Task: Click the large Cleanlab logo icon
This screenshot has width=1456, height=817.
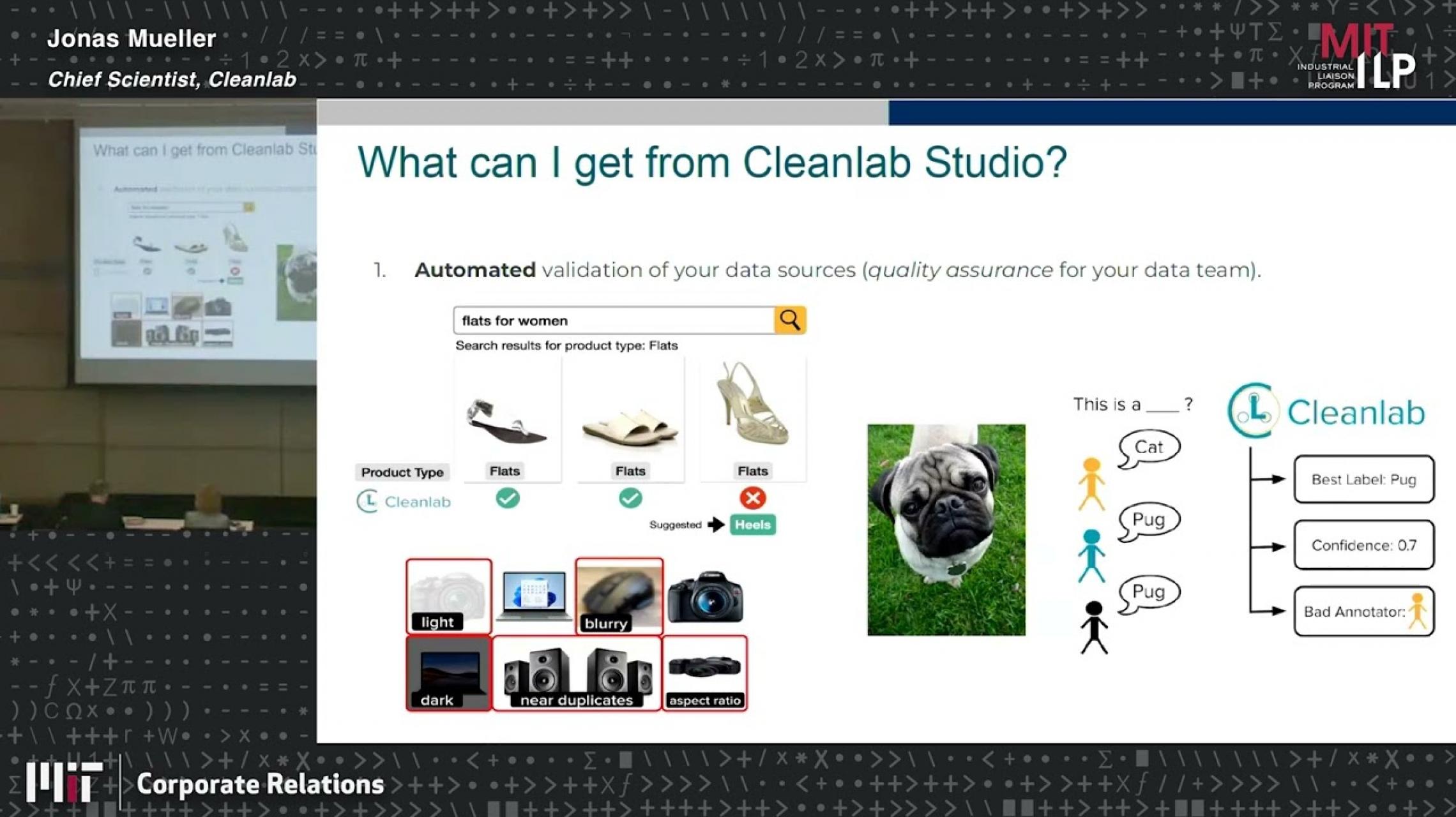Action: point(1254,410)
